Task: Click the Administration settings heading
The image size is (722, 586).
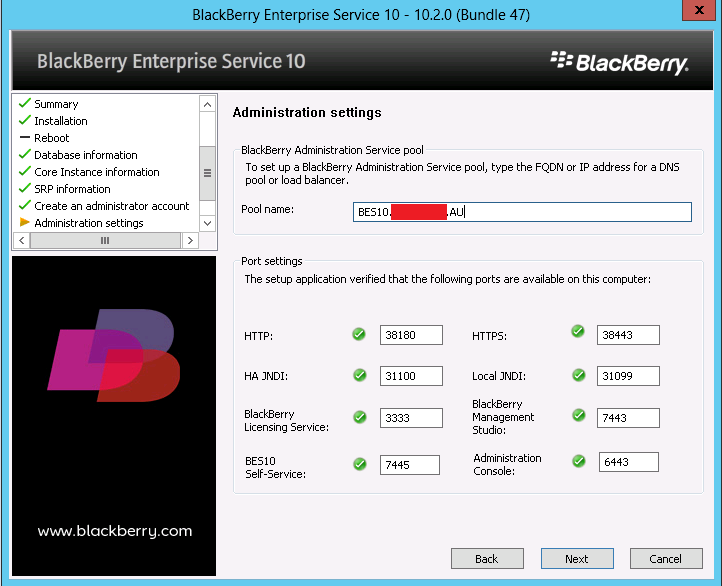Action: point(307,113)
